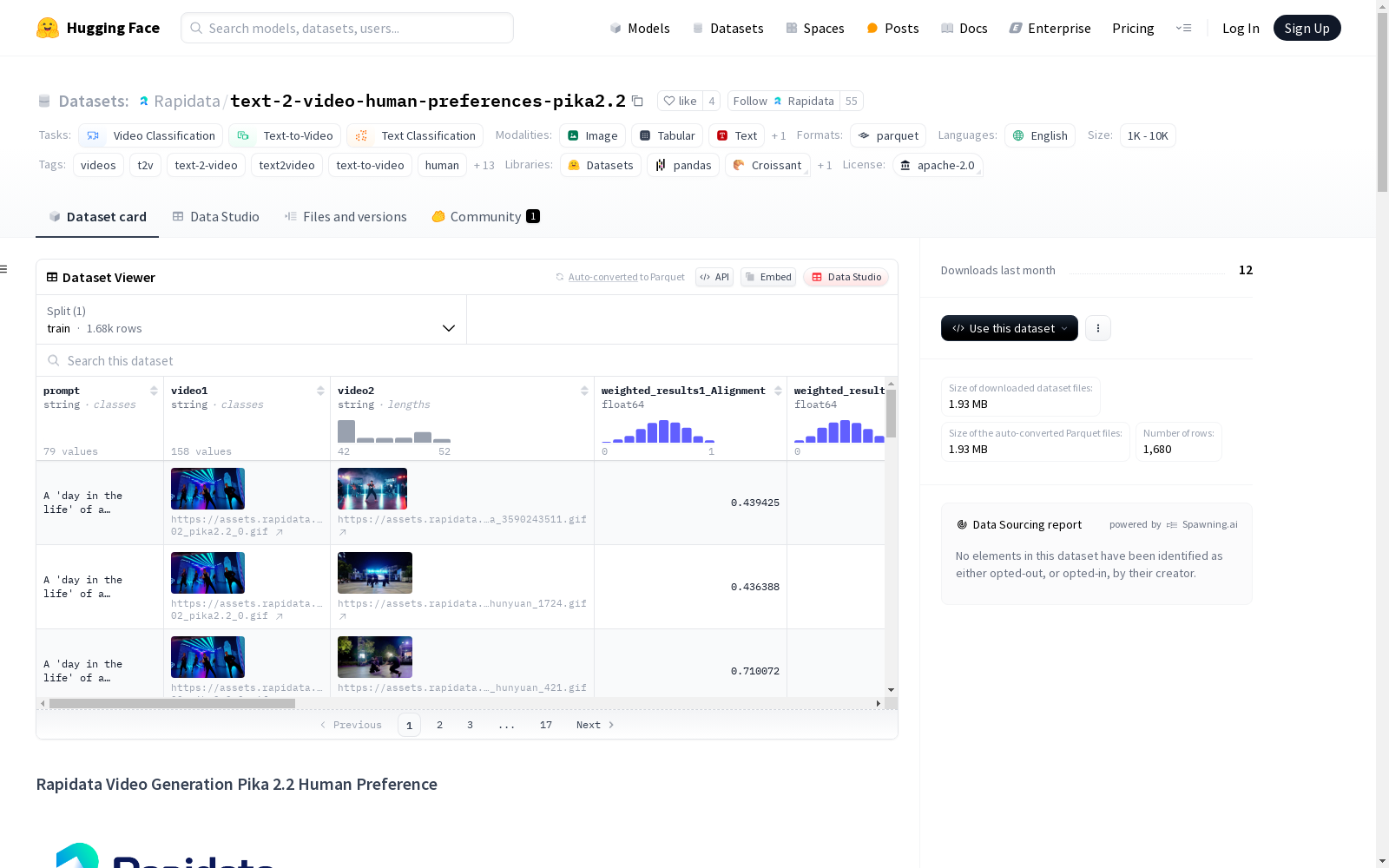Click the weighted_results1_Alignment distribution histogram
The image size is (1389, 868).
pos(658,431)
